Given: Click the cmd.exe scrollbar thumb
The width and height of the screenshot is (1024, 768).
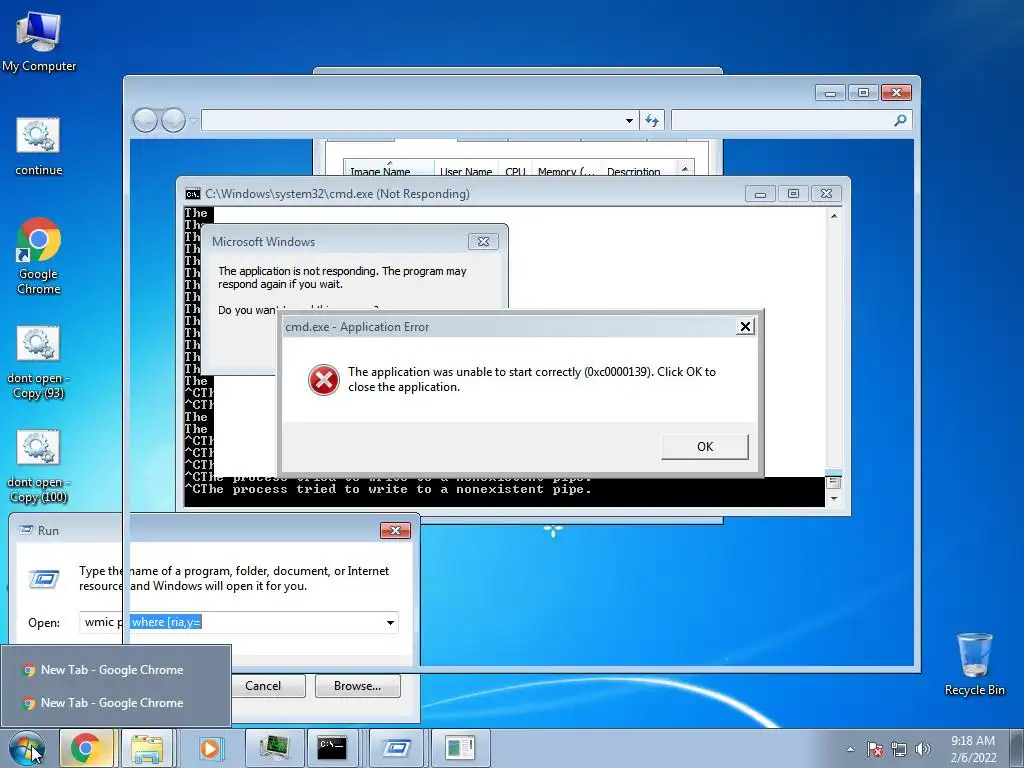Looking at the screenshot, I should [x=834, y=483].
